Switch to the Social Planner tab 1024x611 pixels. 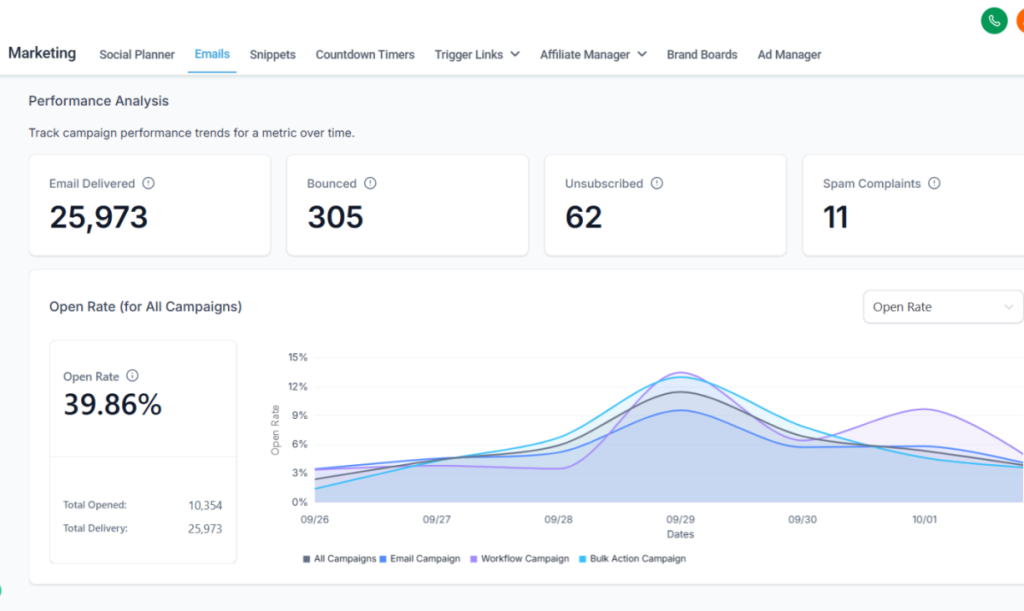click(x=137, y=54)
